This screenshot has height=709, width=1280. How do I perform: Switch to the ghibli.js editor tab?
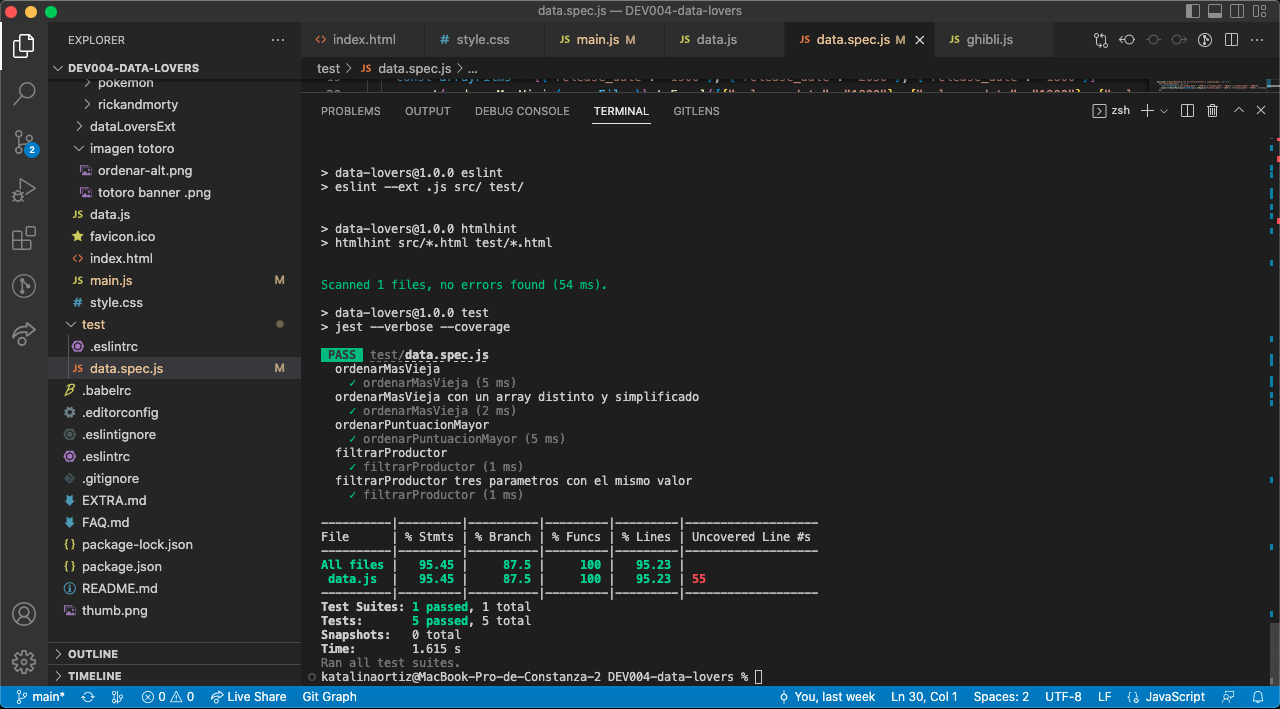pos(989,40)
